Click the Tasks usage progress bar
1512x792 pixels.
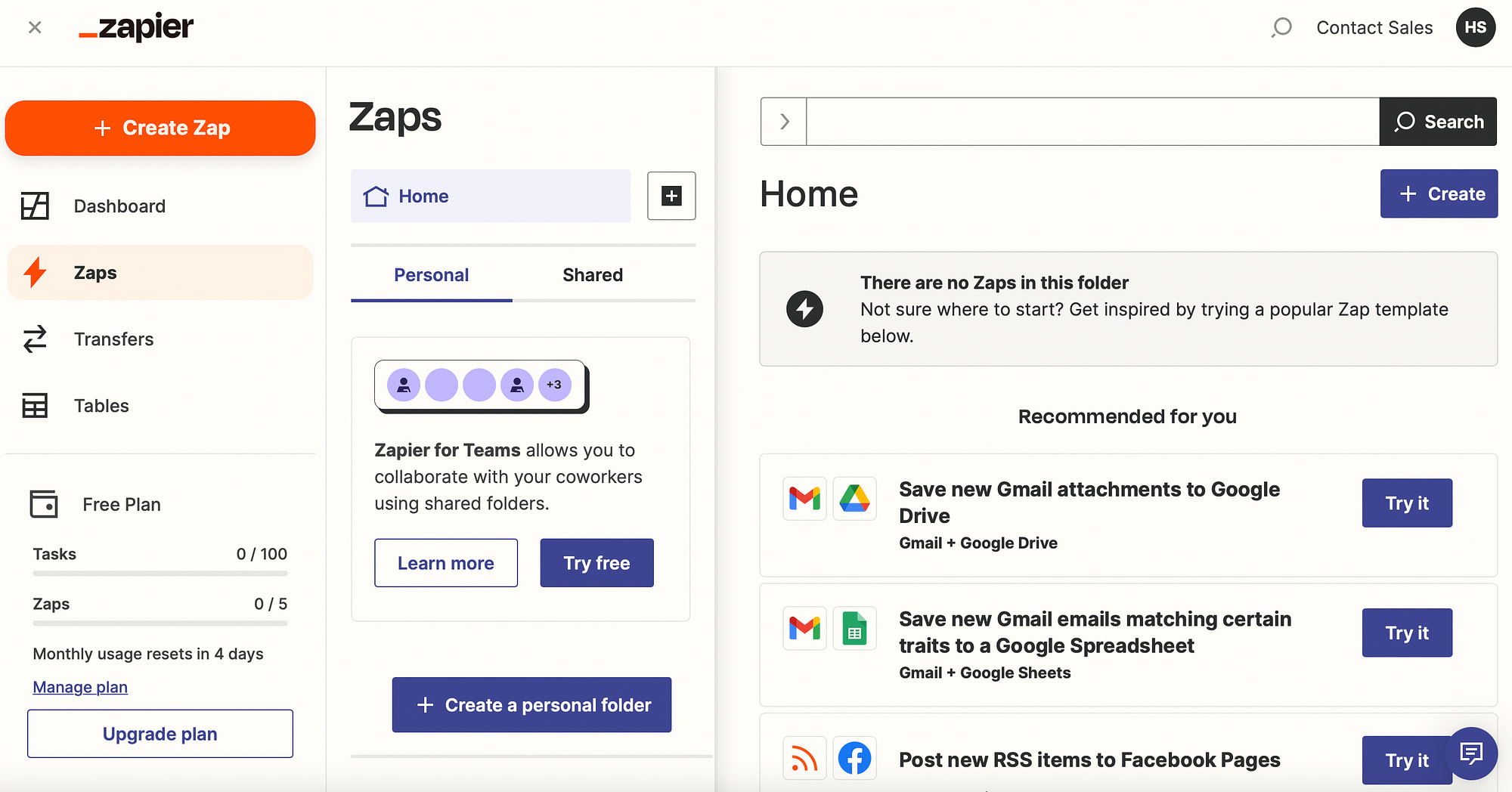click(x=160, y=574)
